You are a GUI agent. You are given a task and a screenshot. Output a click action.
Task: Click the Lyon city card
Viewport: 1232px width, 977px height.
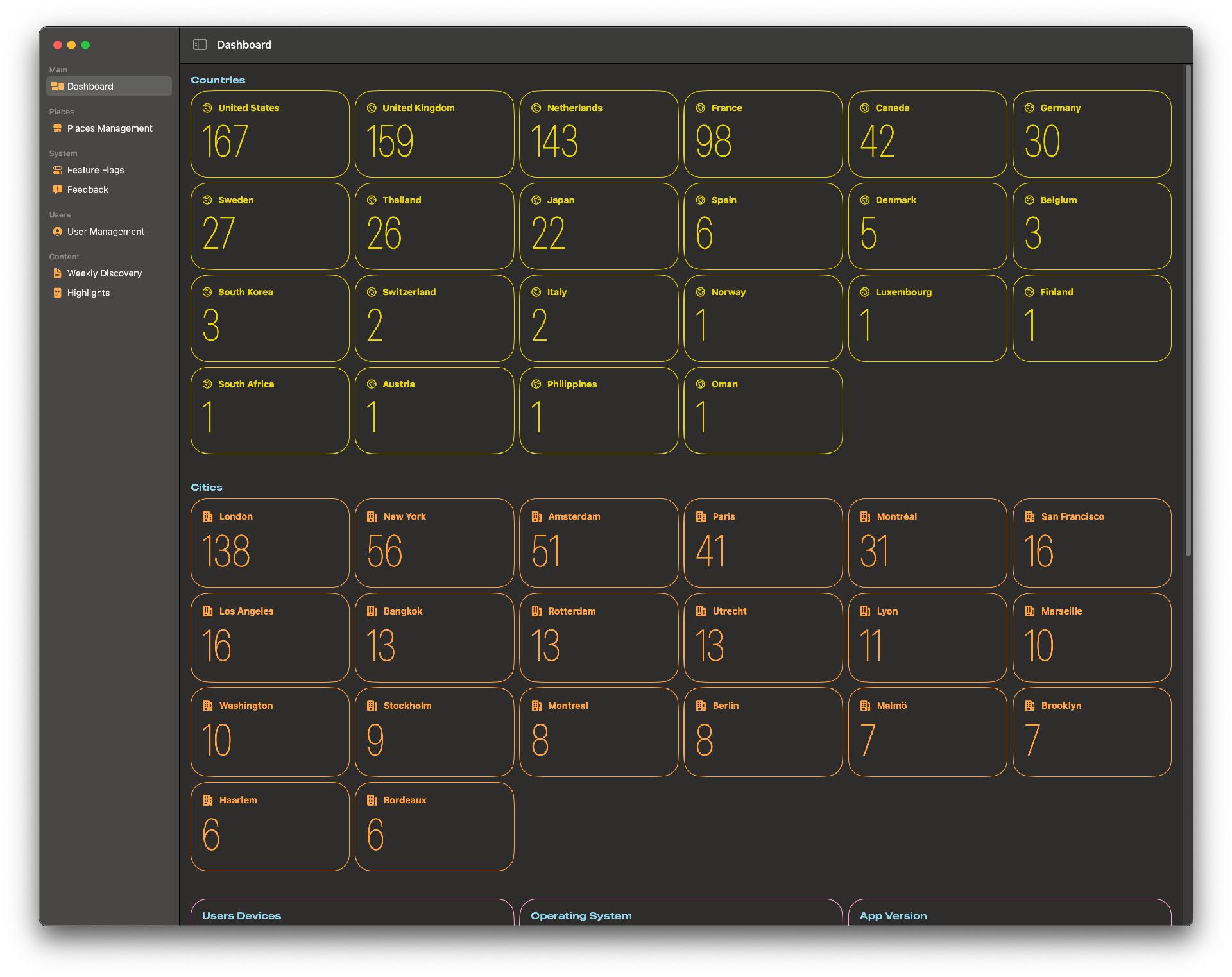[x=927, y=638]
